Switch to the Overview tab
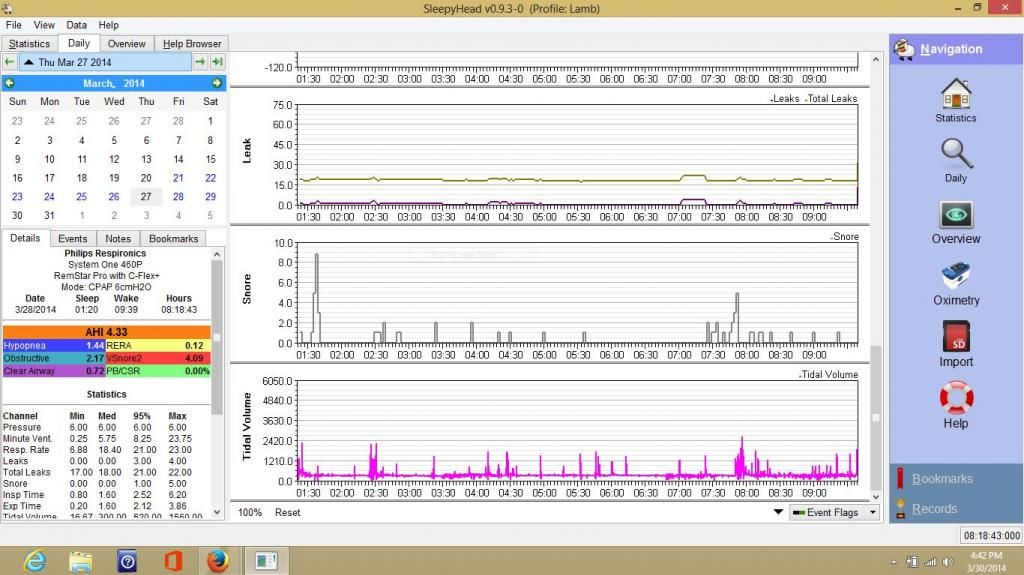Viewport: 1024px width, 575px height. tap(127, 44)
